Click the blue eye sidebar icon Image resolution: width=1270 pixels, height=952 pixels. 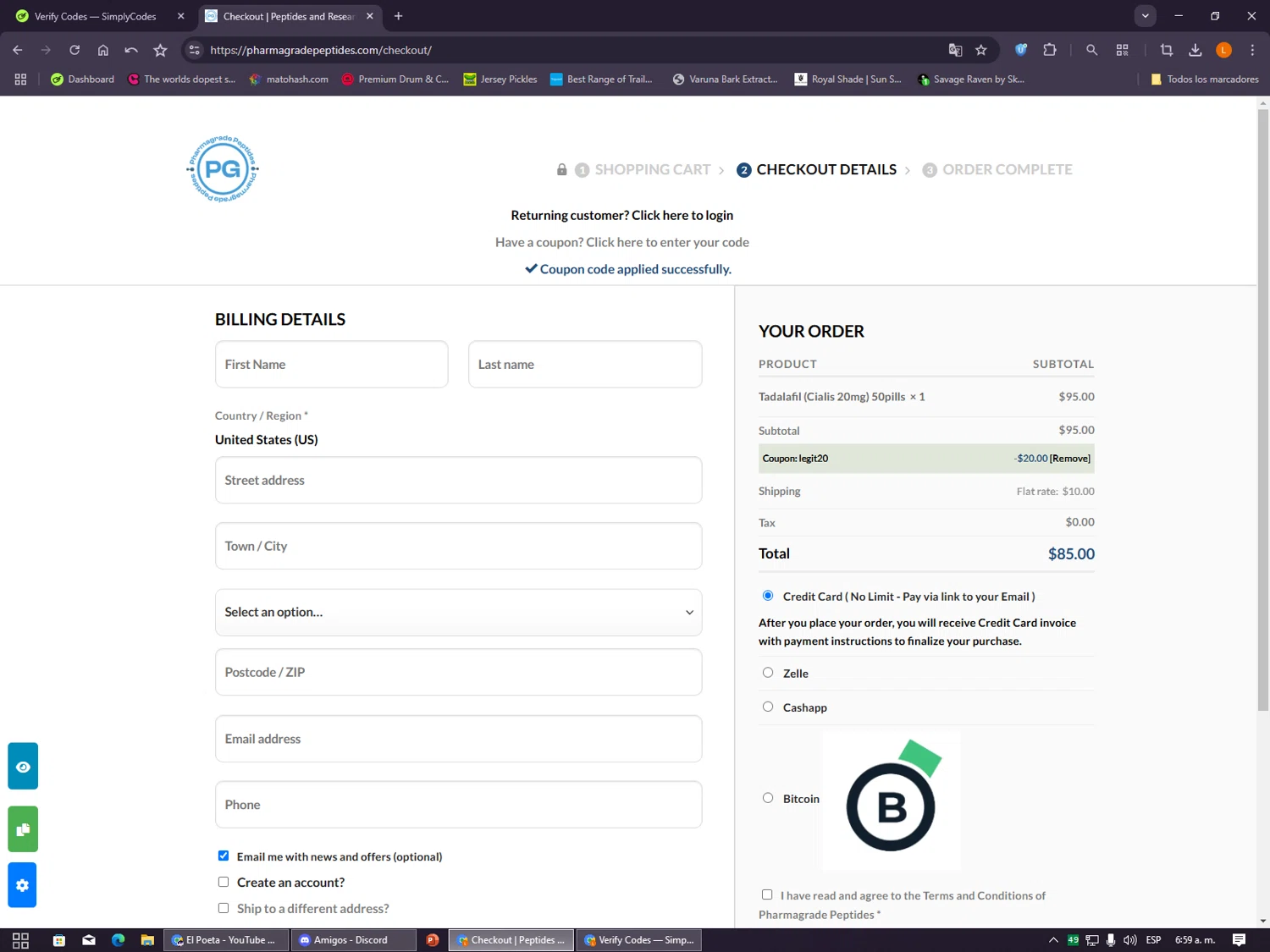(23, 766)
